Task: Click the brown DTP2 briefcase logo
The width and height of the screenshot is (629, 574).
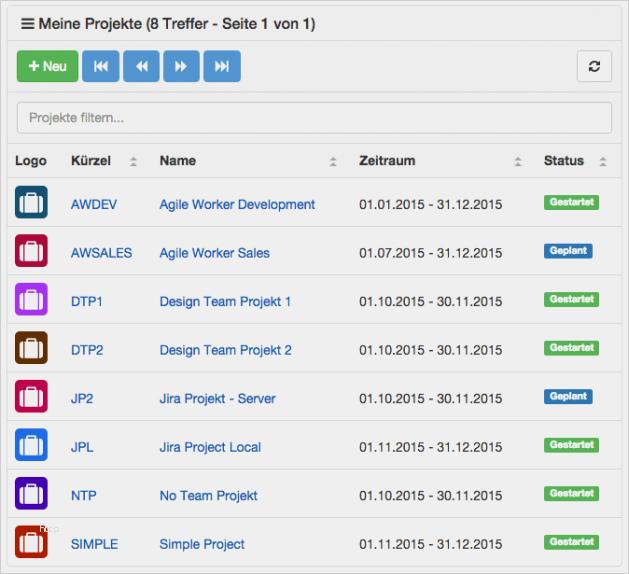Action: [31, 348]
